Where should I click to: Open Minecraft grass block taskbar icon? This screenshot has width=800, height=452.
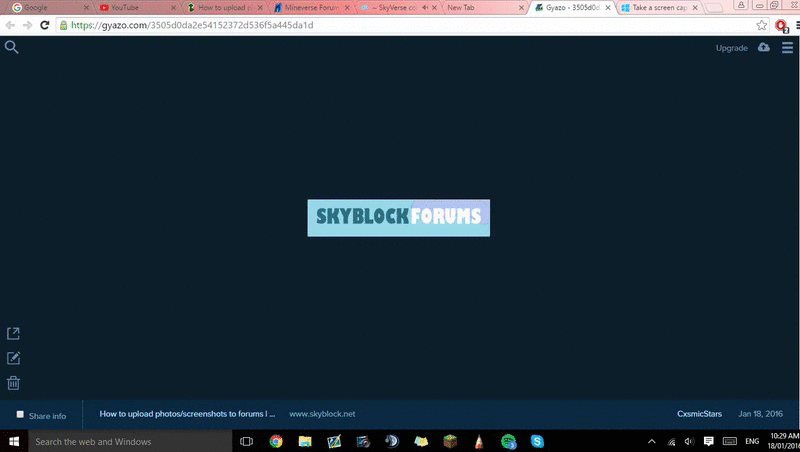click(x=450, y=441)
